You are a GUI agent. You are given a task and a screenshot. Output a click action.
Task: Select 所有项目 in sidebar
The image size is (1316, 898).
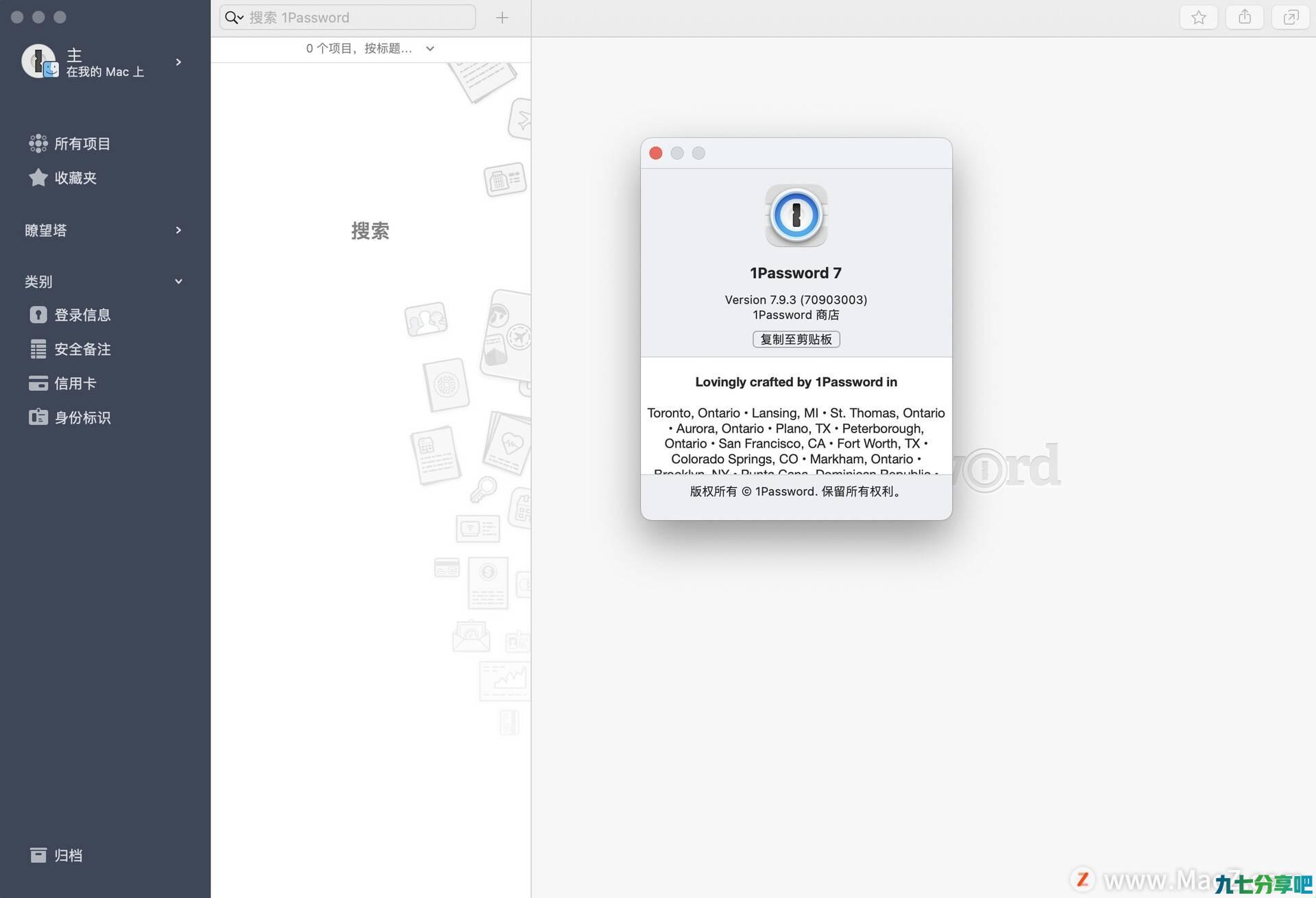point(82,143)
